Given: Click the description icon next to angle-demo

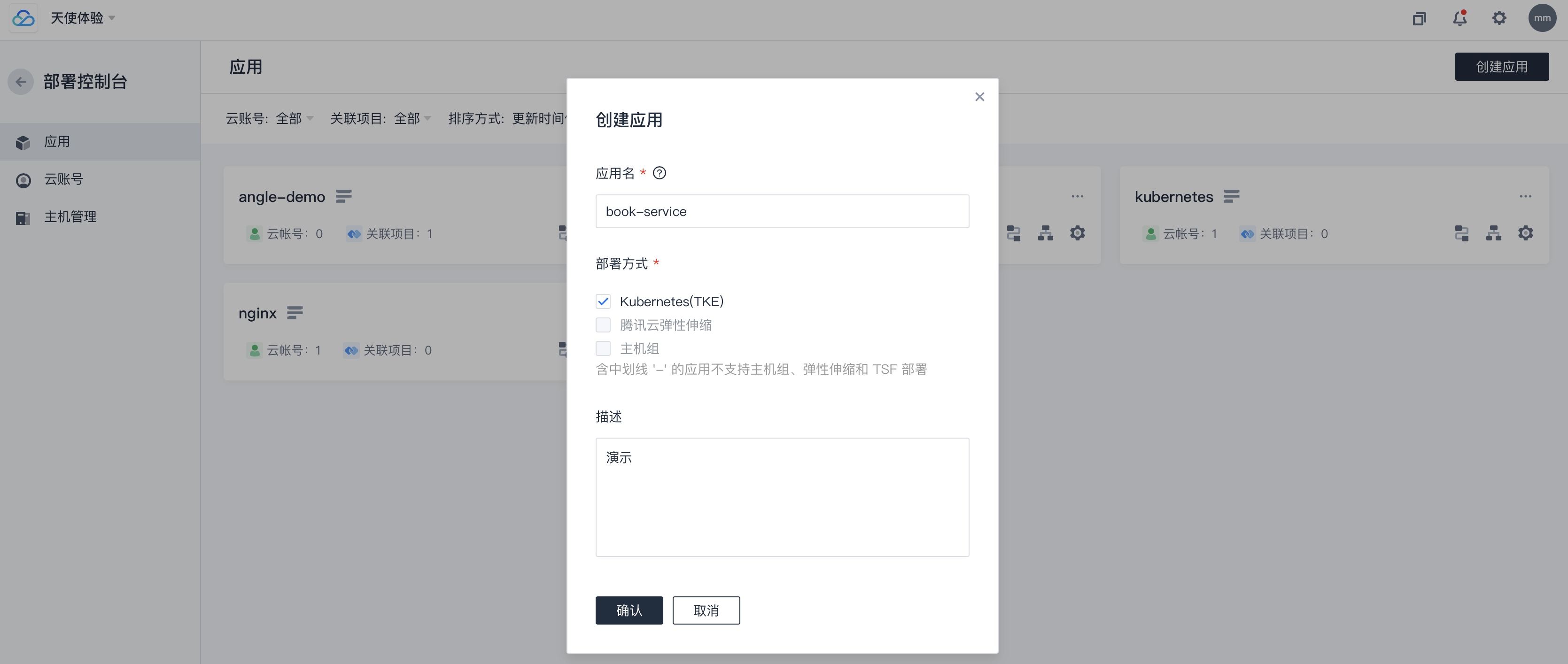Looking at the screenshot, I should coord(344,197).
